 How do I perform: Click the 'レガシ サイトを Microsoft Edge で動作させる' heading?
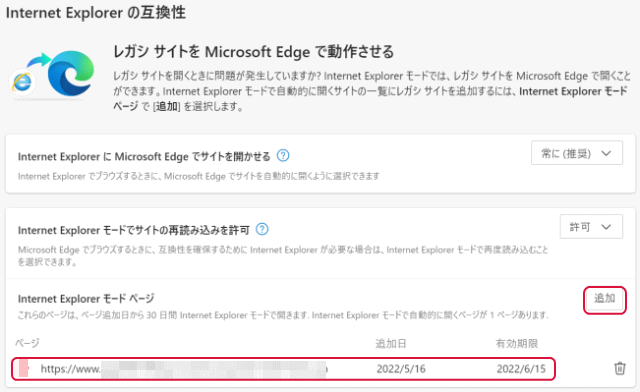(253, 52)
